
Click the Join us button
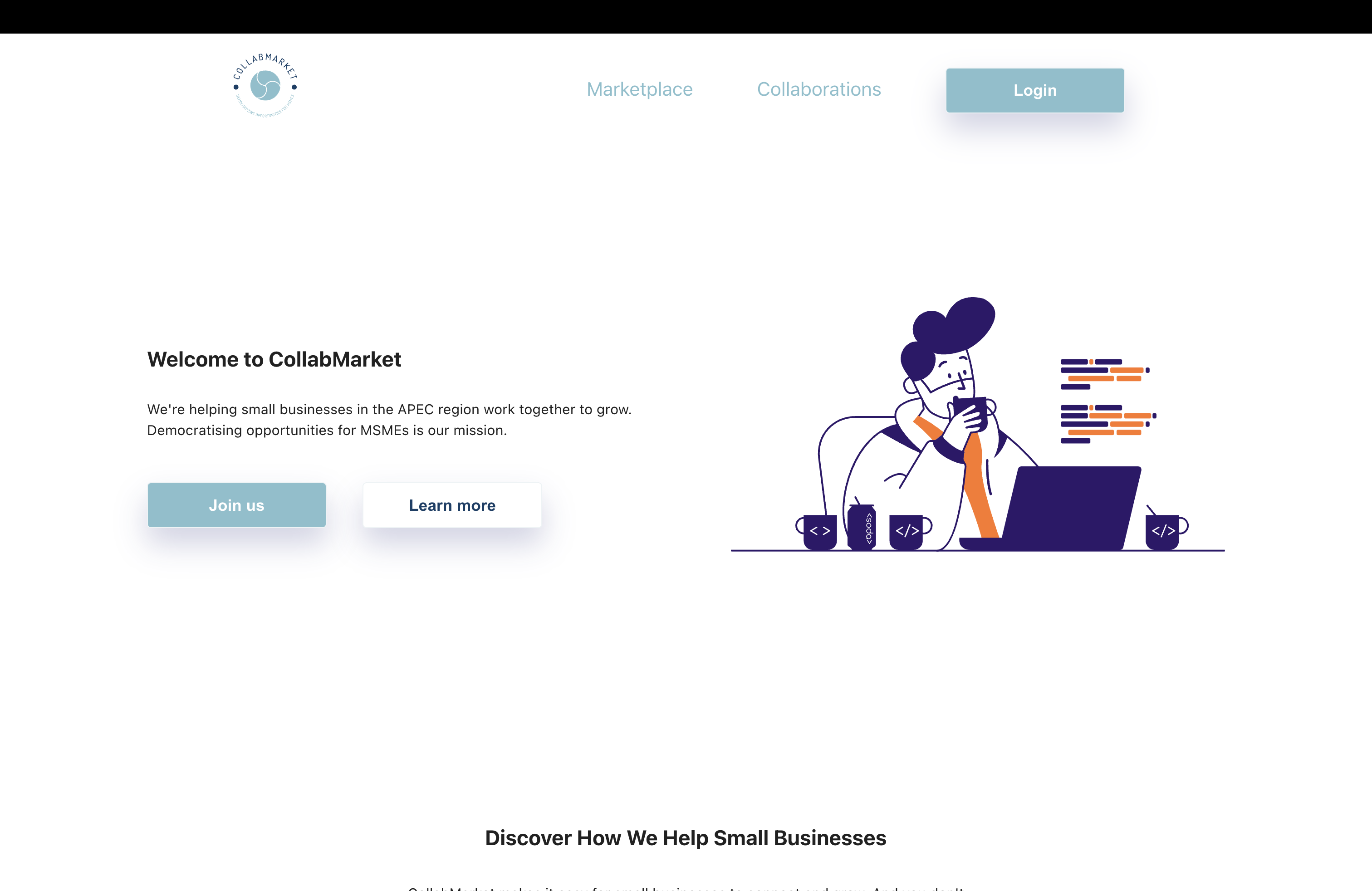point(236,505)
